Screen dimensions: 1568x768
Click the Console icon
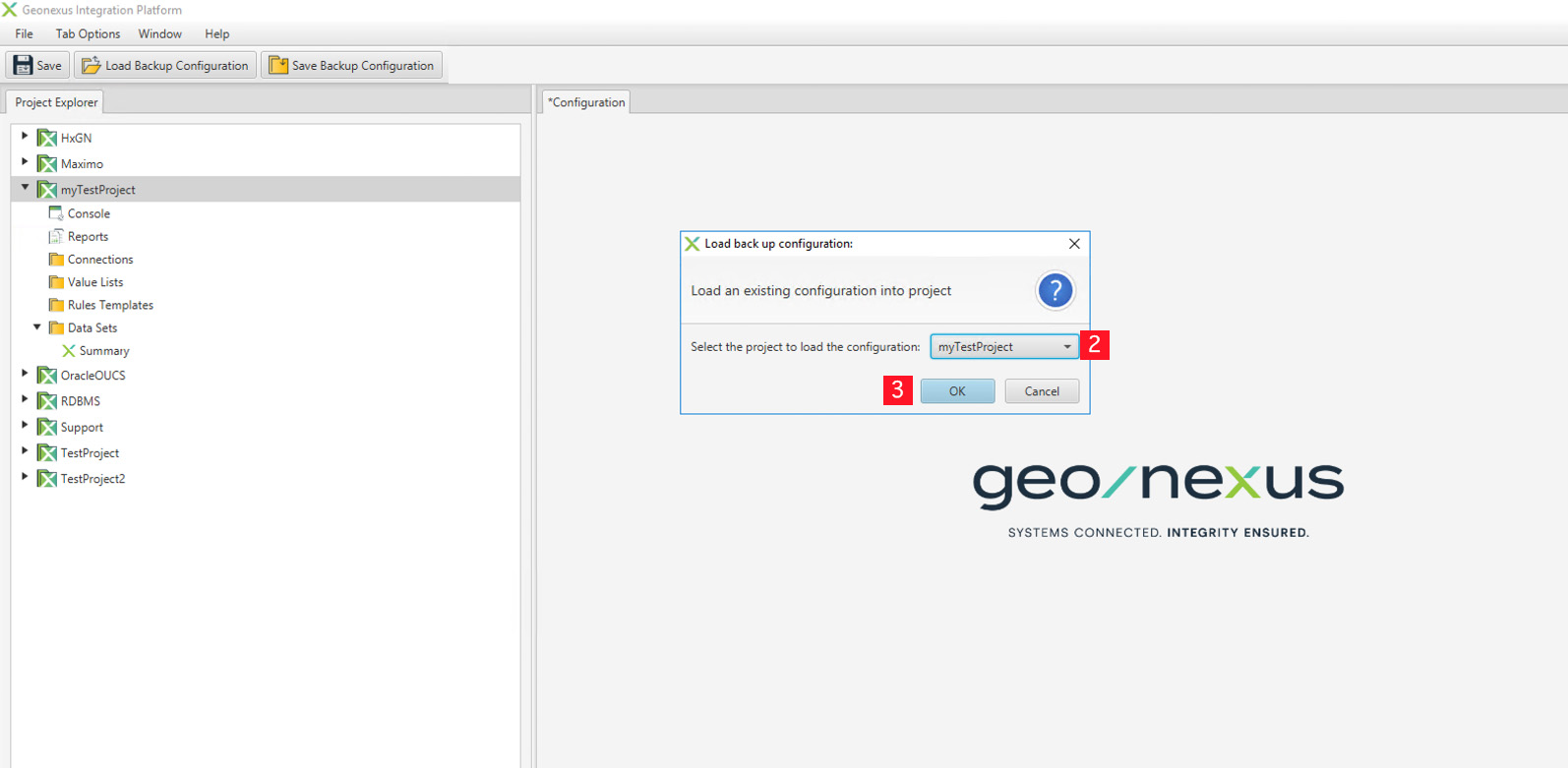pos(56,213)
